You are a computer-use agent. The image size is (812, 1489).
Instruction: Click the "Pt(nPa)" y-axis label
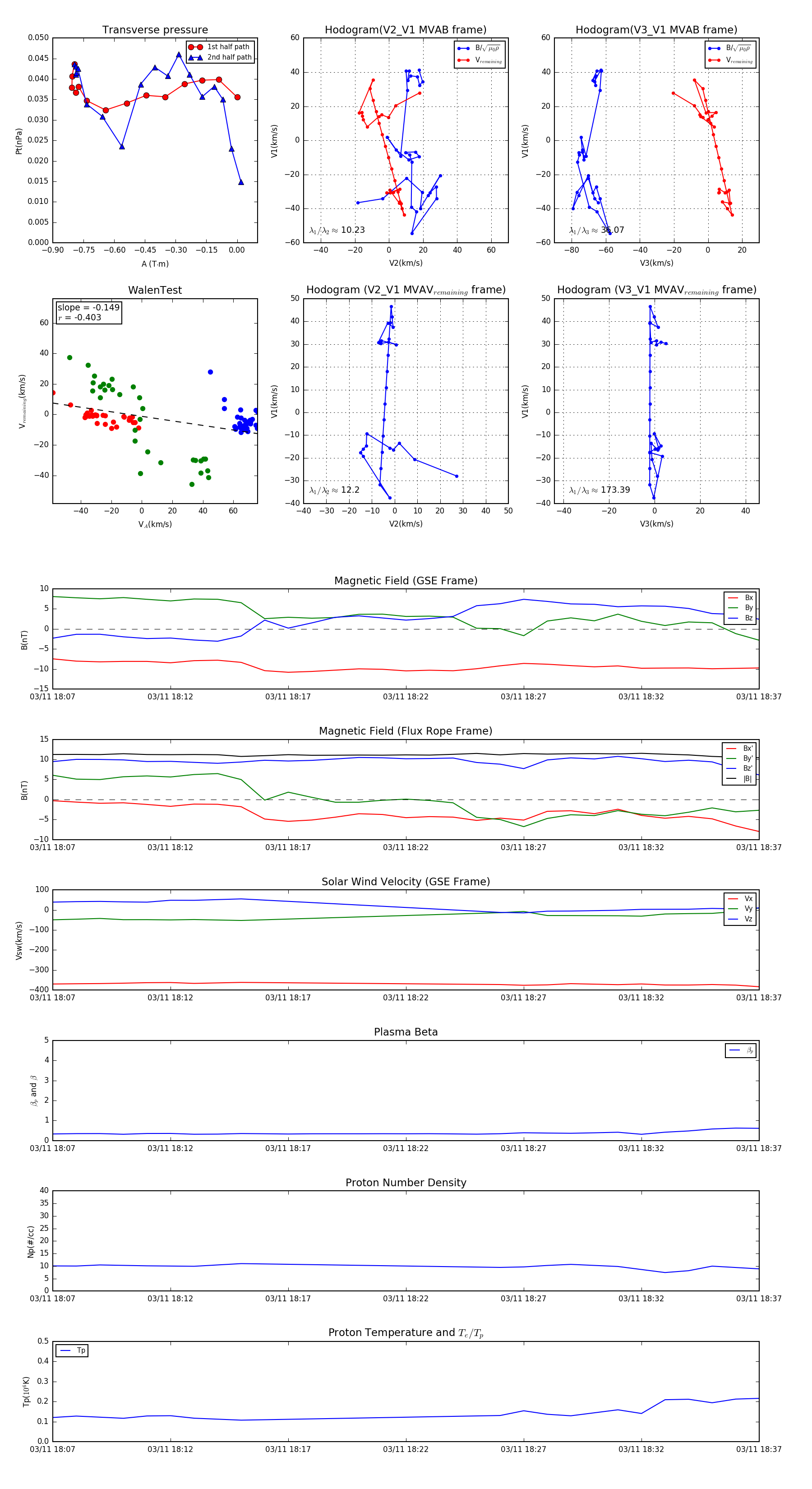coord(18,140)
